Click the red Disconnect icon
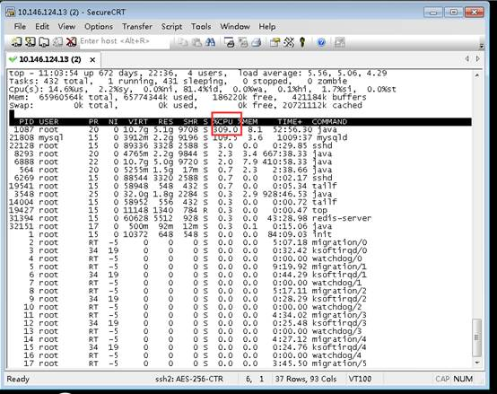The height and width of the screenshot is (394, 497). [71, 42]
